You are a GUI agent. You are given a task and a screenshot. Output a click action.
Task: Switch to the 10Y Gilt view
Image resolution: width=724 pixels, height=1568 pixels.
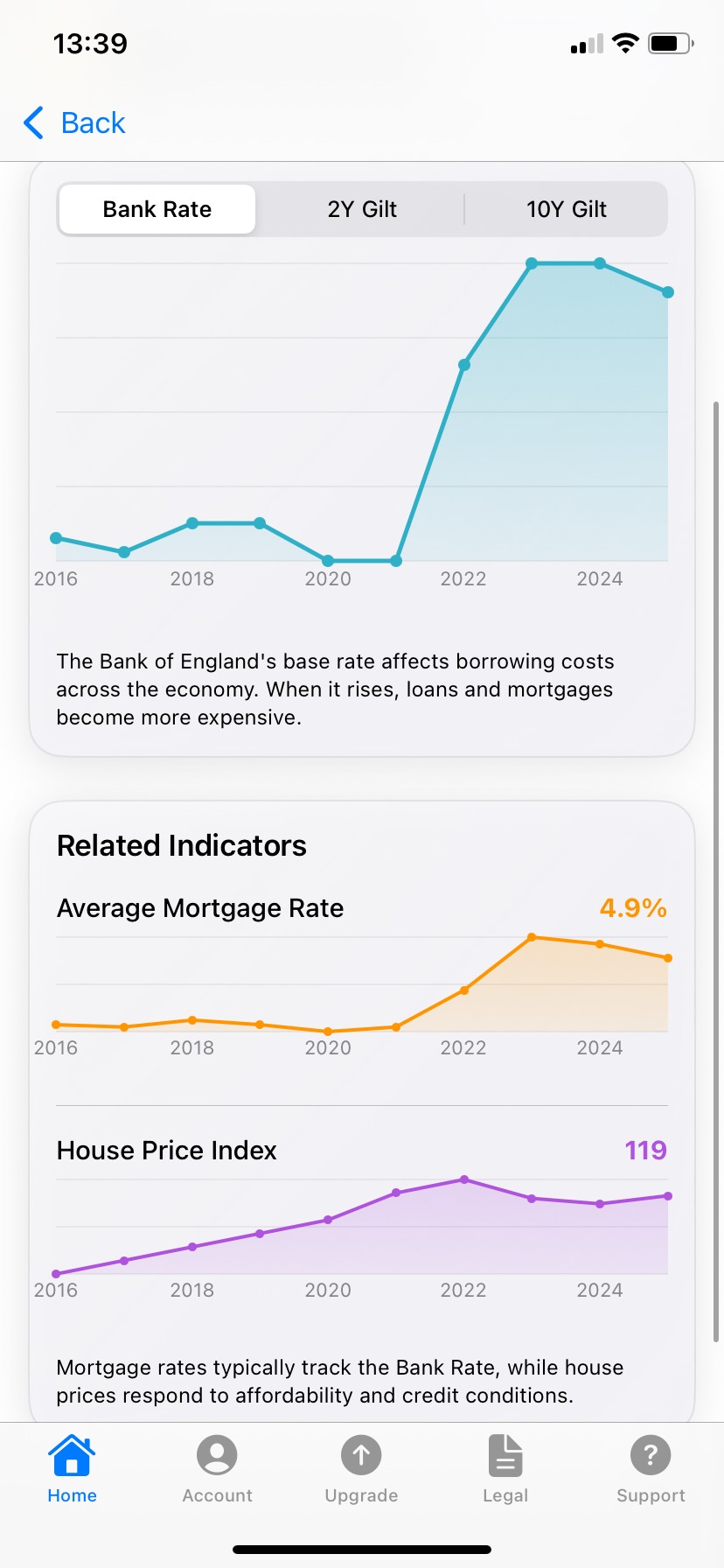point(565,208)
